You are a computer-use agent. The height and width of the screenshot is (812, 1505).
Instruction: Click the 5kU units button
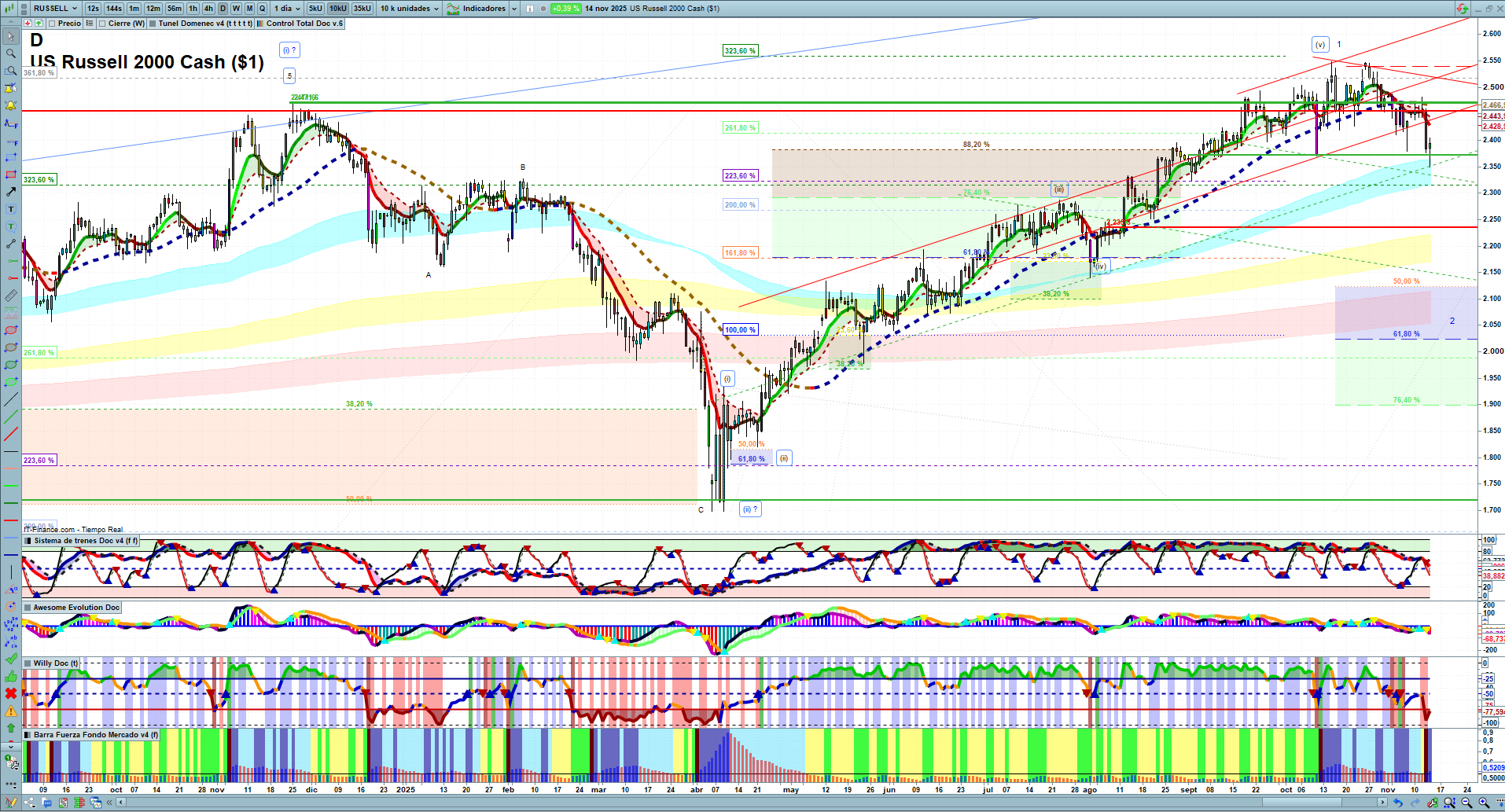[315, 9]
